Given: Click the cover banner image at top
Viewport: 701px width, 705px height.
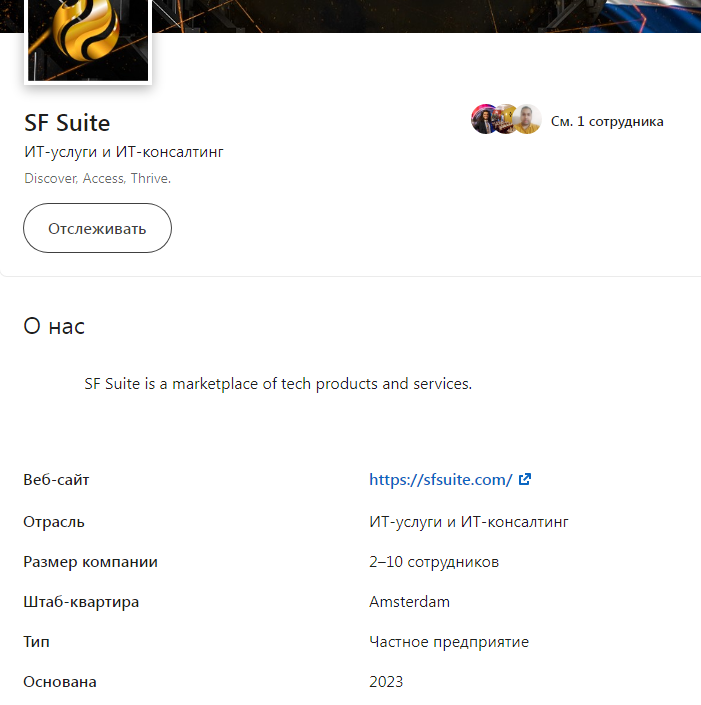Looking at the screenshot, I should click(425, 16).
